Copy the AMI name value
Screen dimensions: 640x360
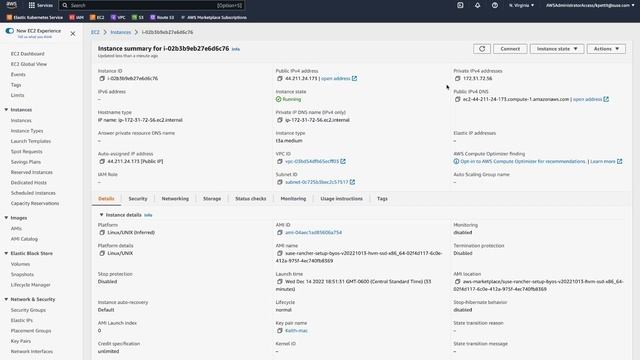(280, 253)
